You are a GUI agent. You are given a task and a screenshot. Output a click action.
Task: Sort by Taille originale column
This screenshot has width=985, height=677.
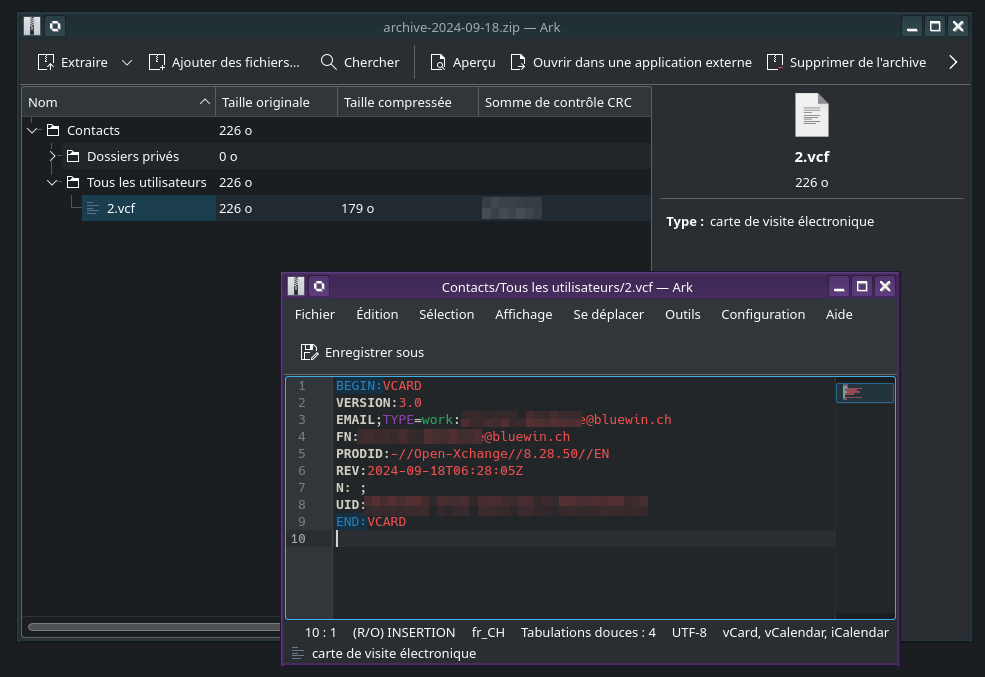[x=266, y=102]
